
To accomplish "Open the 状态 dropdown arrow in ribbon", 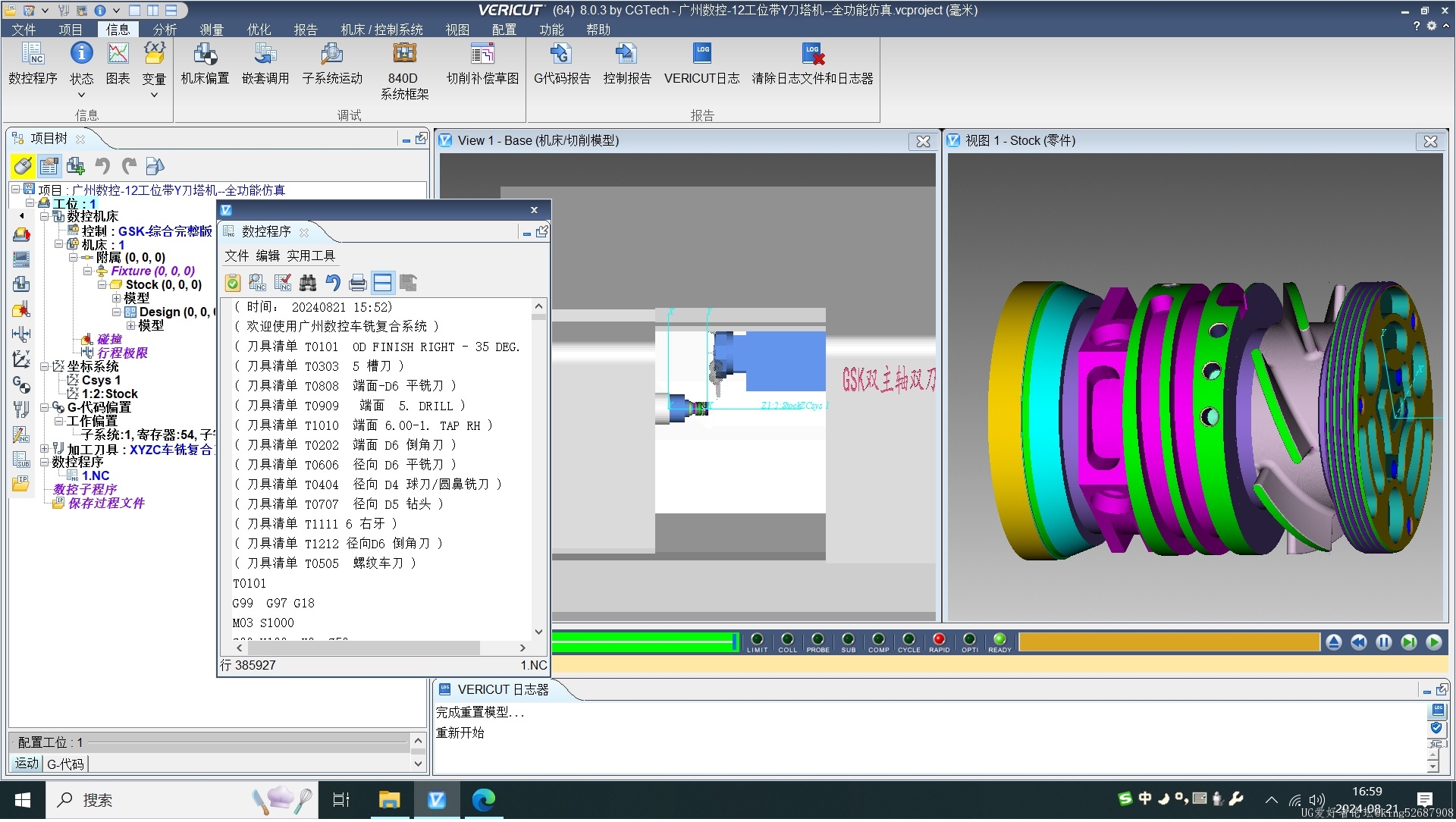I will click(81, 96).
